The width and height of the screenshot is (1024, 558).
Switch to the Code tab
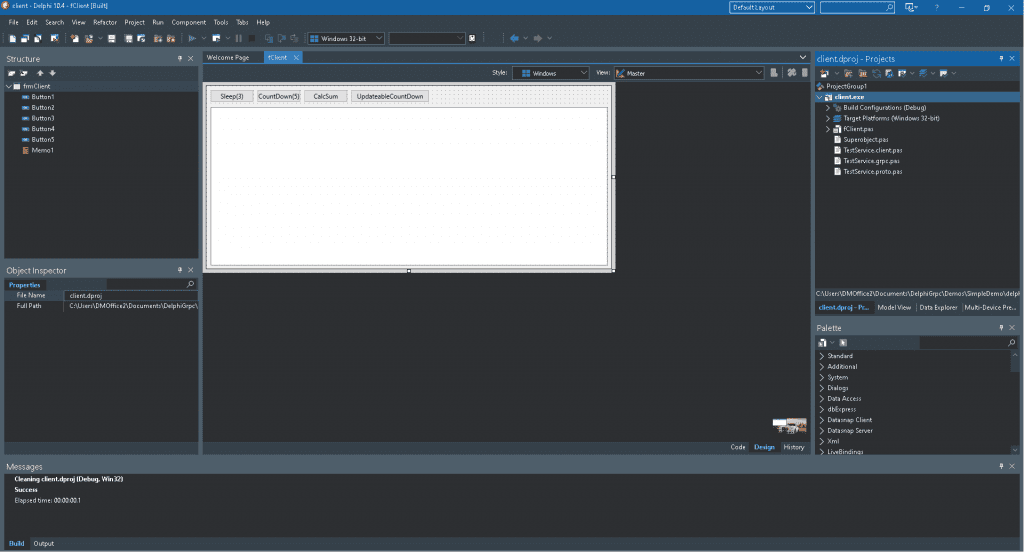click(738, 447)
